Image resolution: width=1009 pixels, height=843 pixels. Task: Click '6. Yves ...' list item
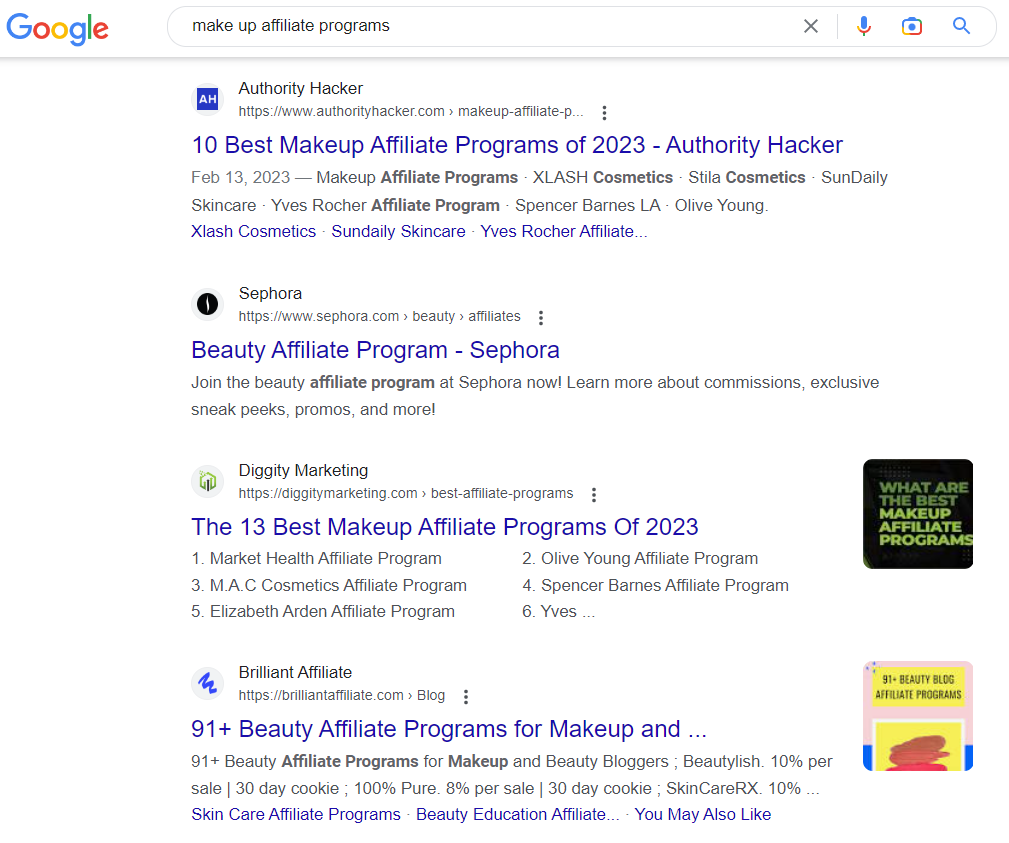(x=559, y=611)
